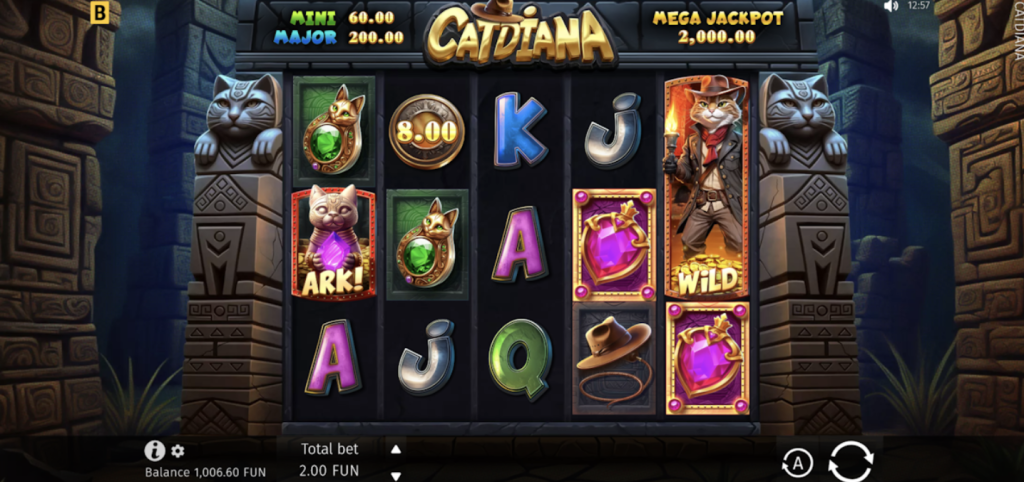The image size is (1024, 482).
Task: Click the yellow B logo icon
Action: (99, 12)
